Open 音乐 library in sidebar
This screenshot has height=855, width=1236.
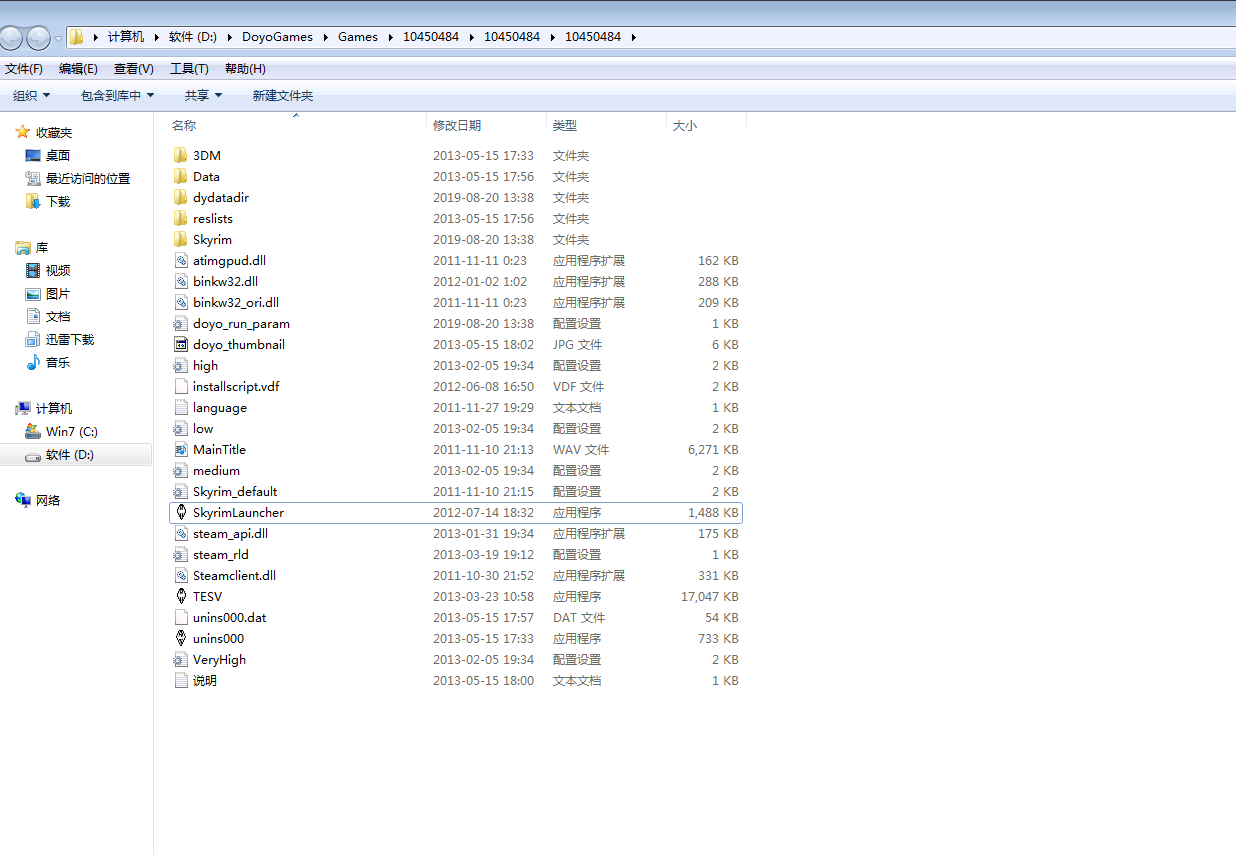[x=57, y=362]
